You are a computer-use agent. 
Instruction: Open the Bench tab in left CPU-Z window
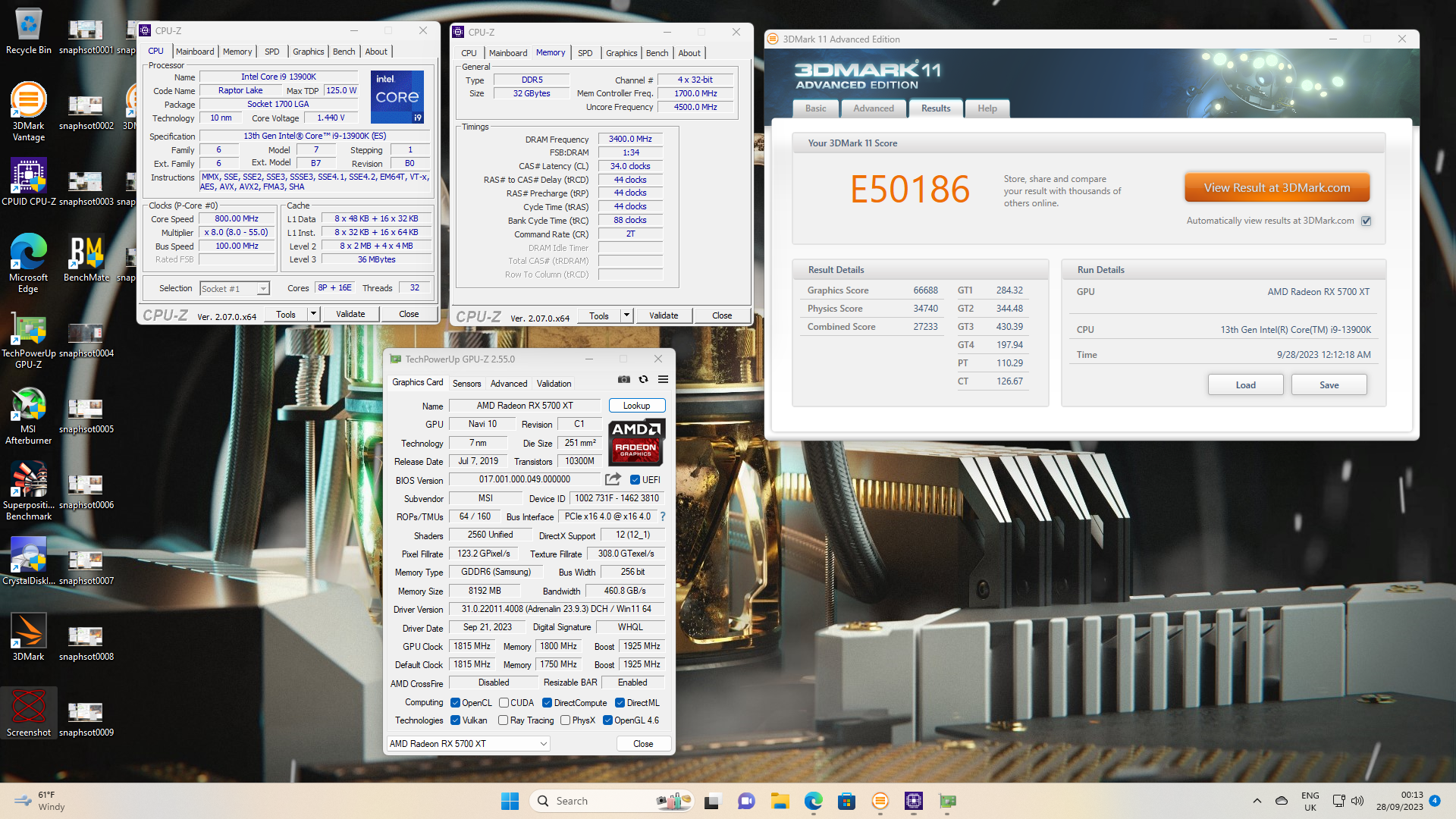click(x=344, y=52)
